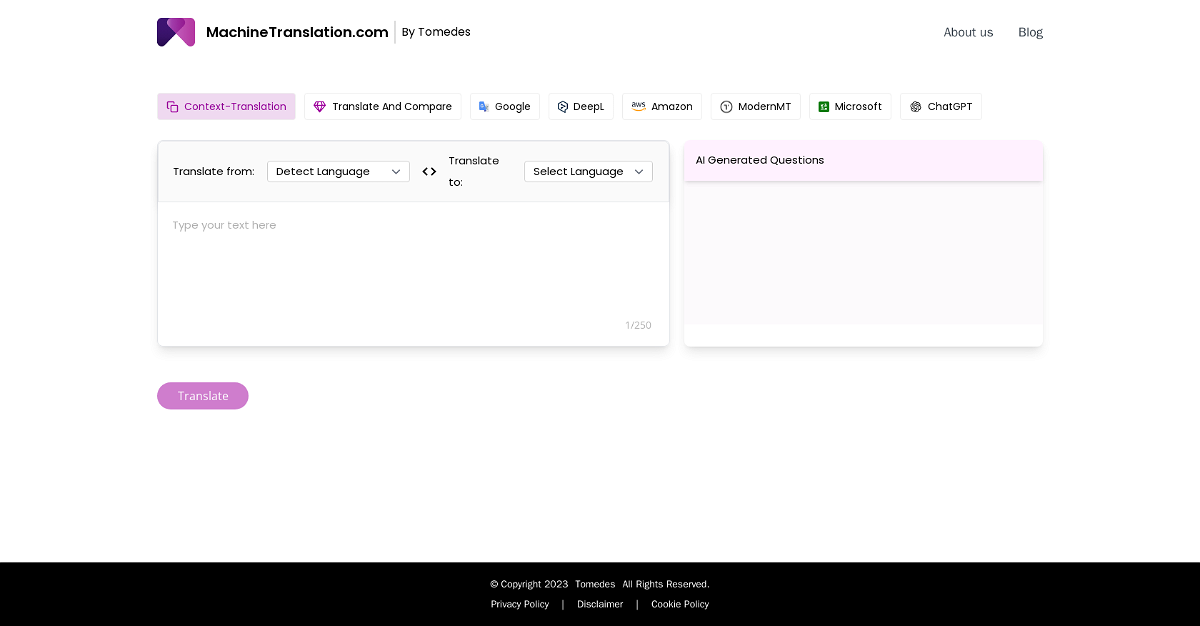Click the Translate And Compare diamond icon

320,107
